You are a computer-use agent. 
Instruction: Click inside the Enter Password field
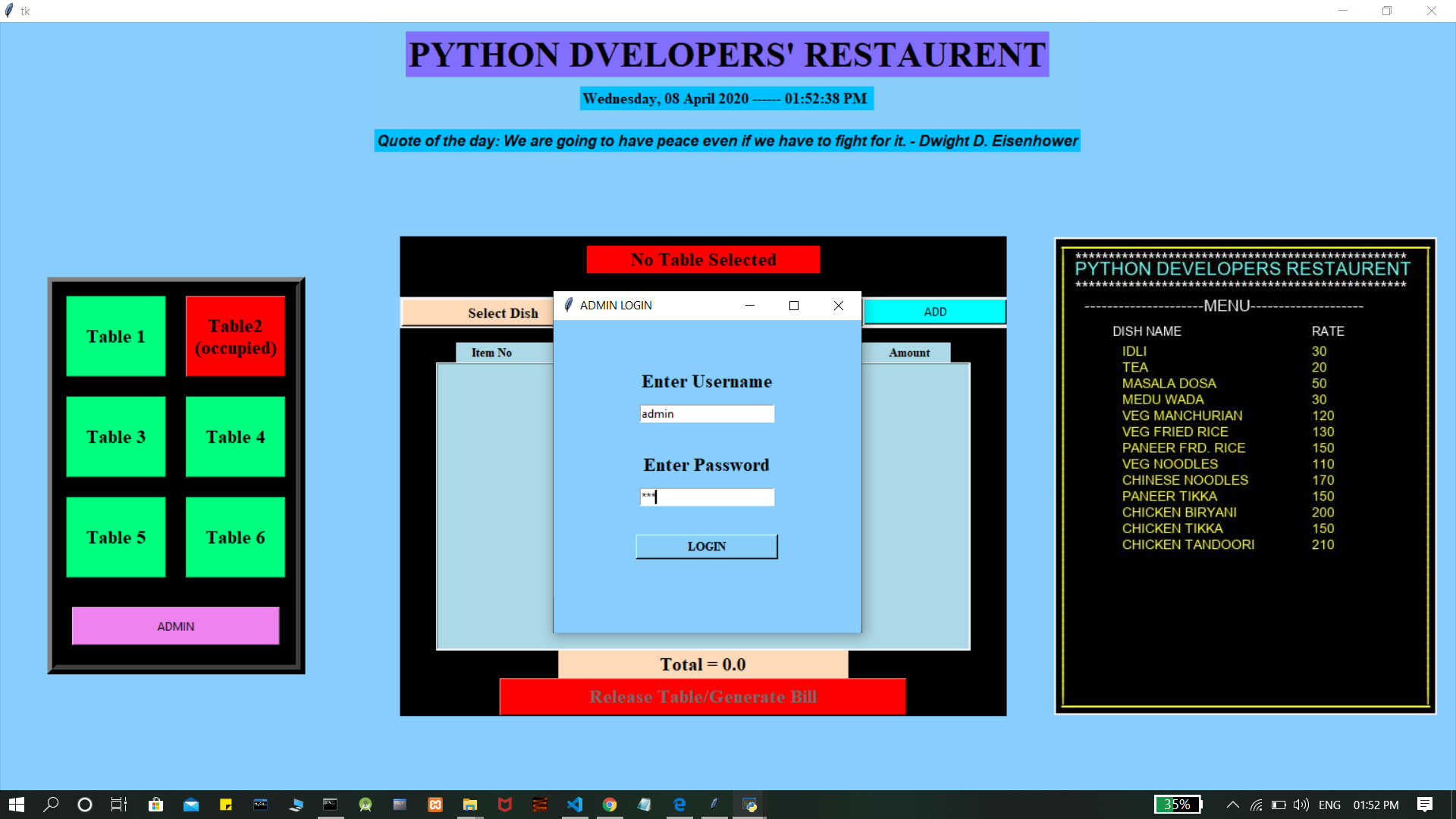pyautogui.click(x=706, y=497)
